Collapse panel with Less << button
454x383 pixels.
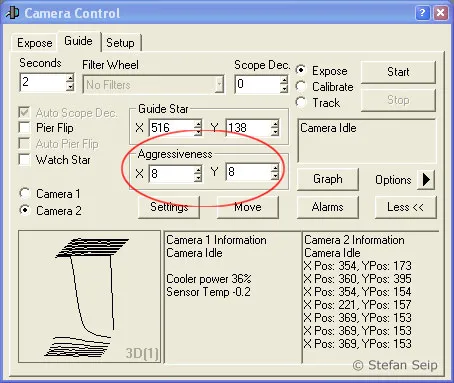click(x=405, y=207)
